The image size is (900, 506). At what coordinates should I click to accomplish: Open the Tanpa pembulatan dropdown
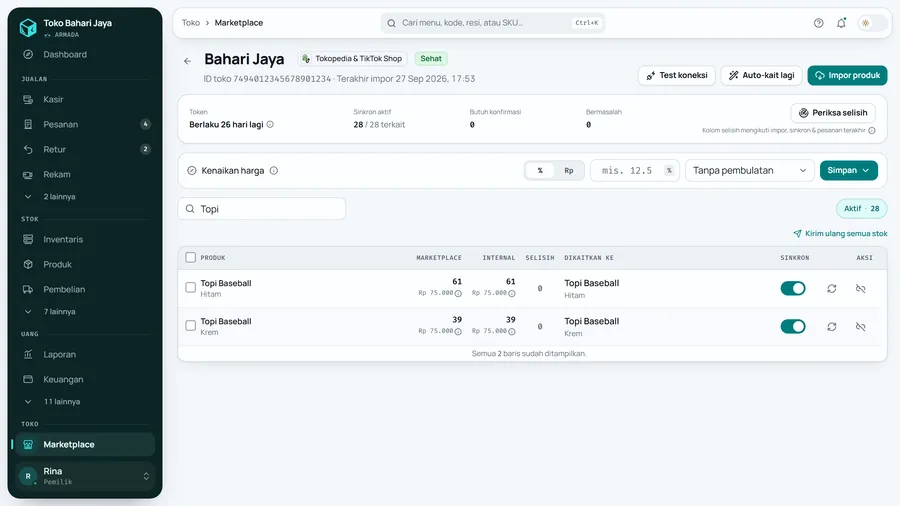click(x=750, y=170)
